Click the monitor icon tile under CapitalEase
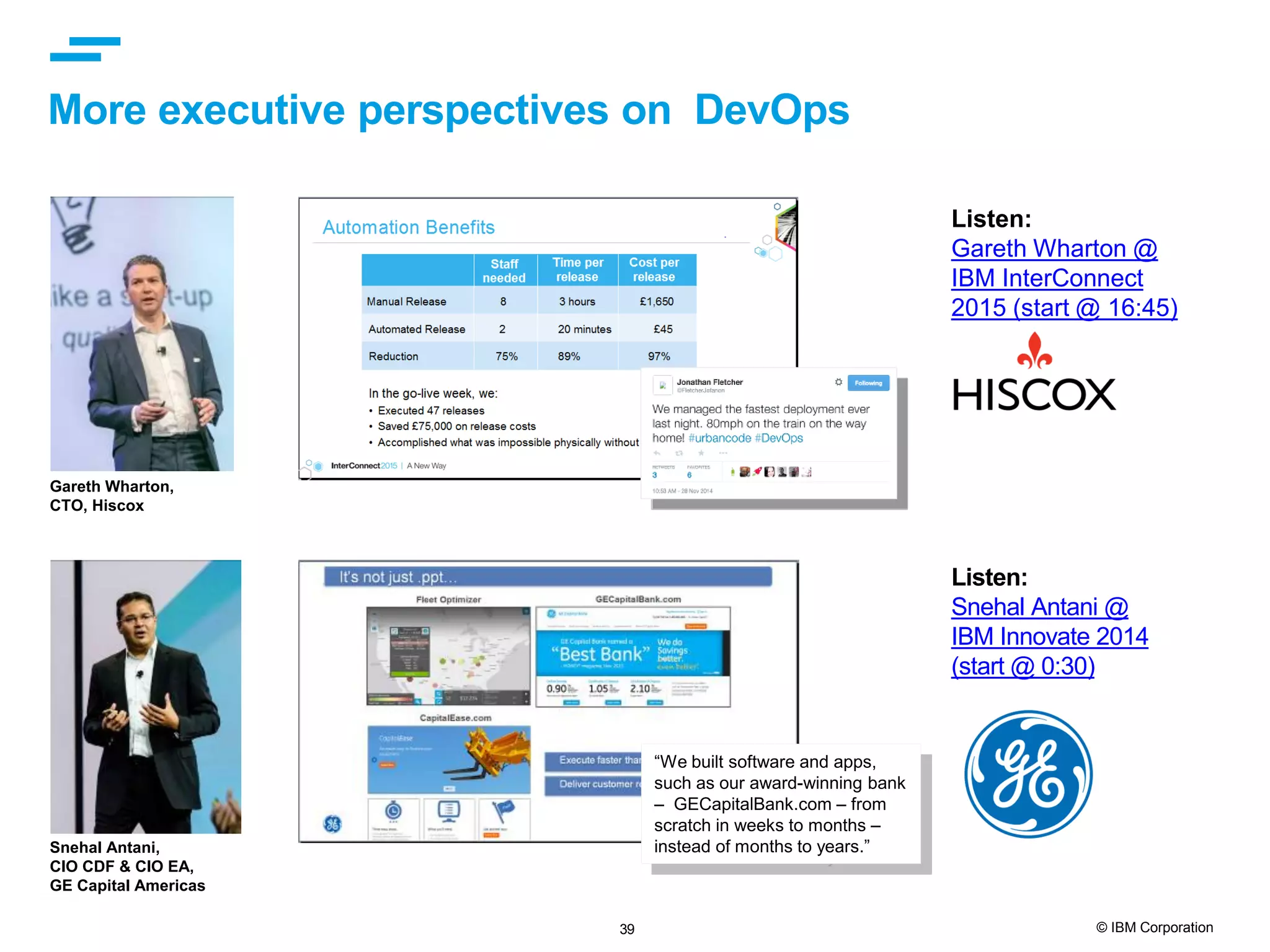Image resolution: width=1270 pixels, height=952 pixels. point(449,819)
